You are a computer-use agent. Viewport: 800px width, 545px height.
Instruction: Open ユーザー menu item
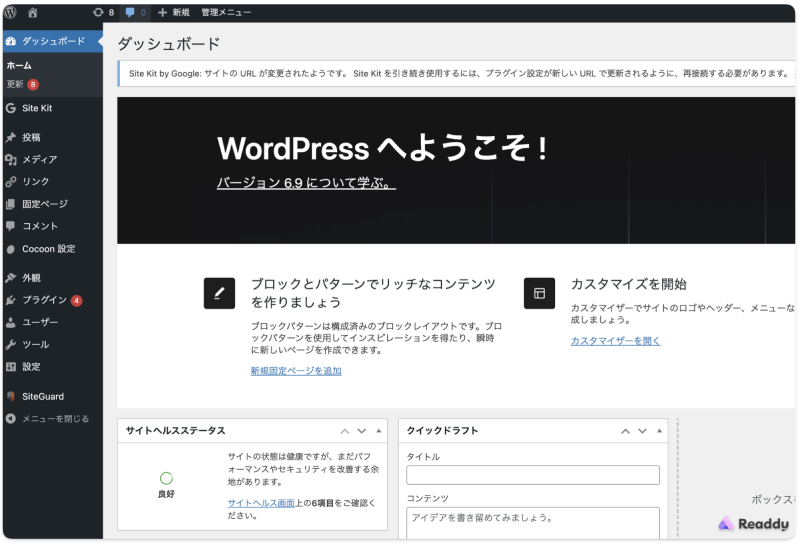coord(53,323)
